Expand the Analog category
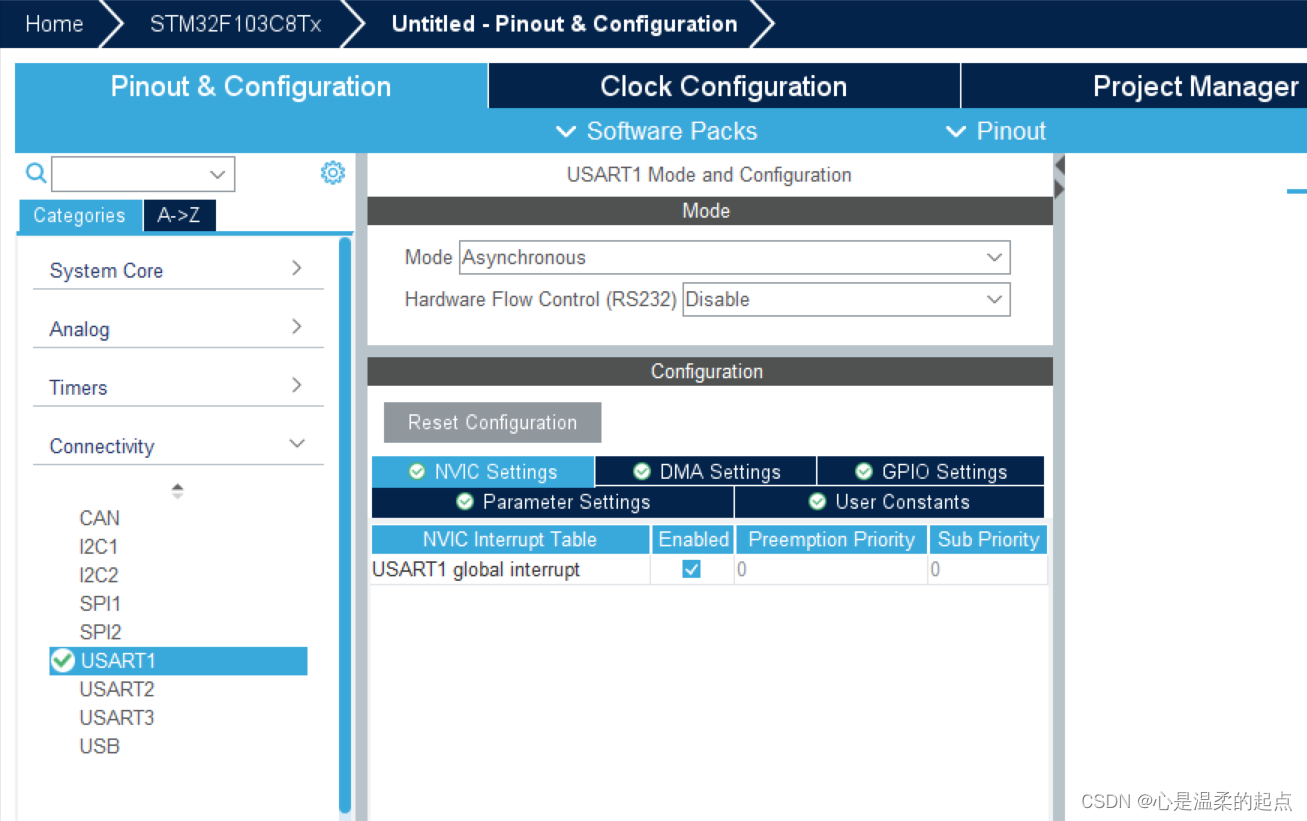Viewport: 1307px width, 821px height. 178,329
